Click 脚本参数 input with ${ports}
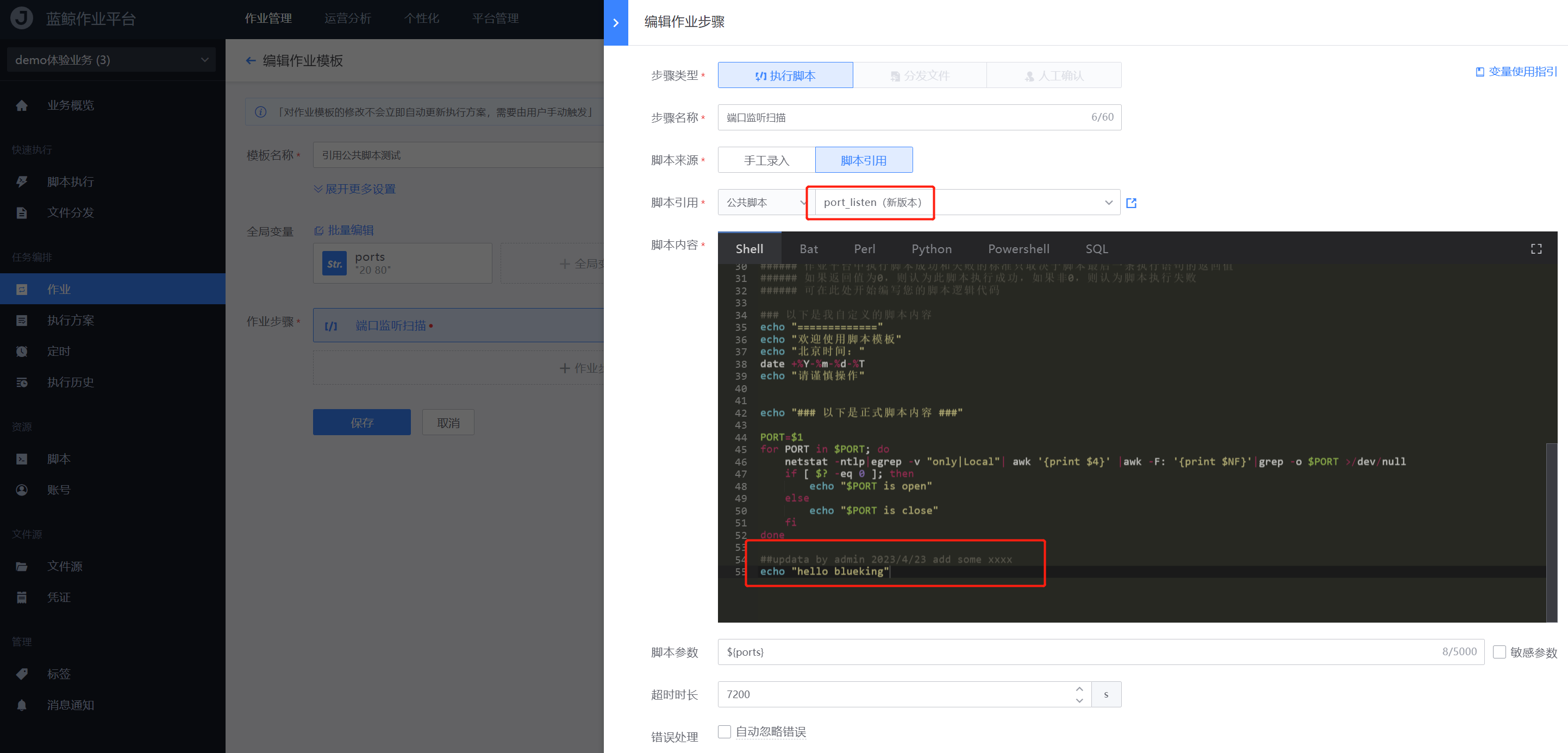The image size is (1568, 753). tap(1101, 652)
